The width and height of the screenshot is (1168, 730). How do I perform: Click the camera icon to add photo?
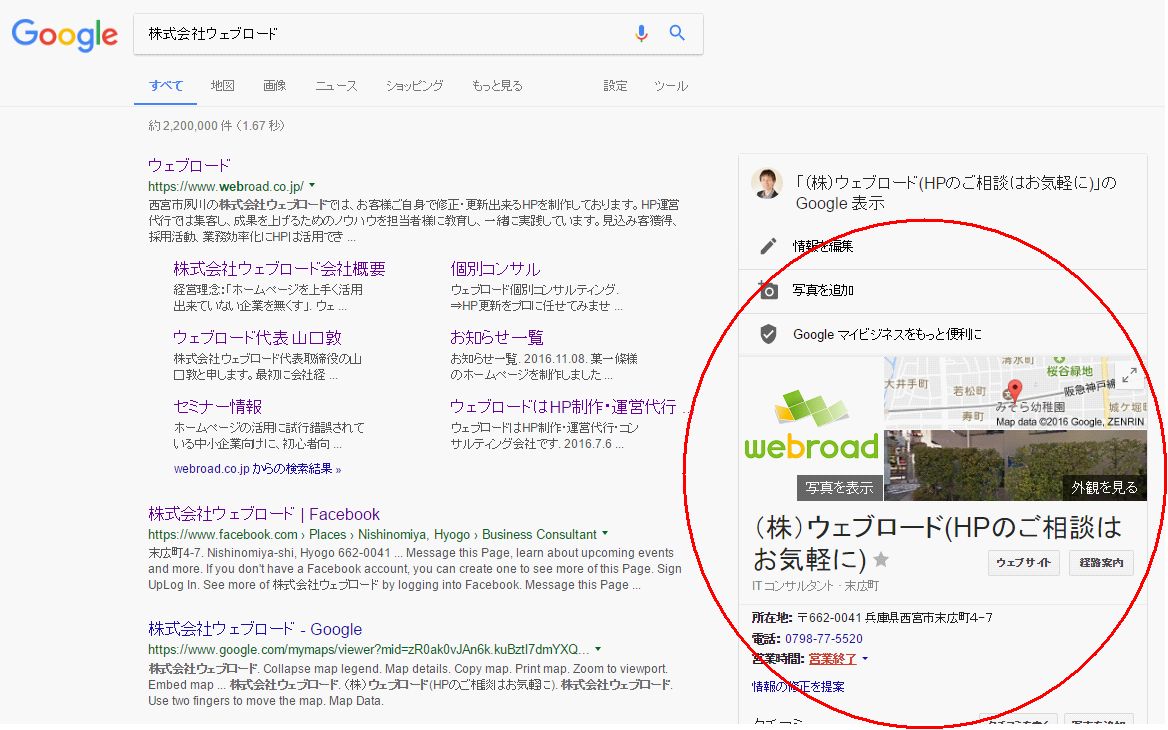pos(768,290)
